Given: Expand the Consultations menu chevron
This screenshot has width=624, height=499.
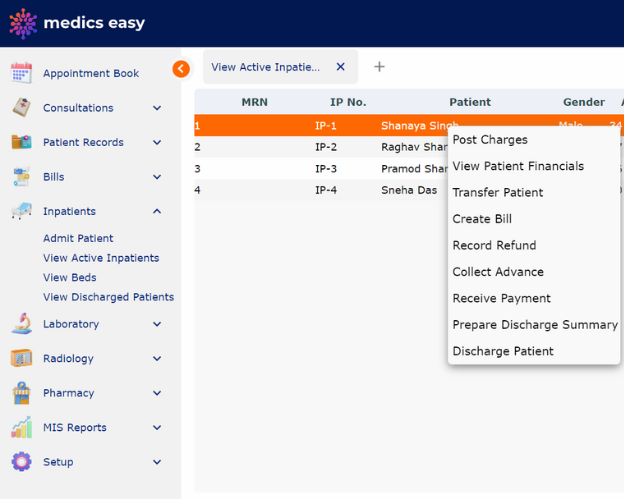Looking at the screenshot, I should pos(157,108).
